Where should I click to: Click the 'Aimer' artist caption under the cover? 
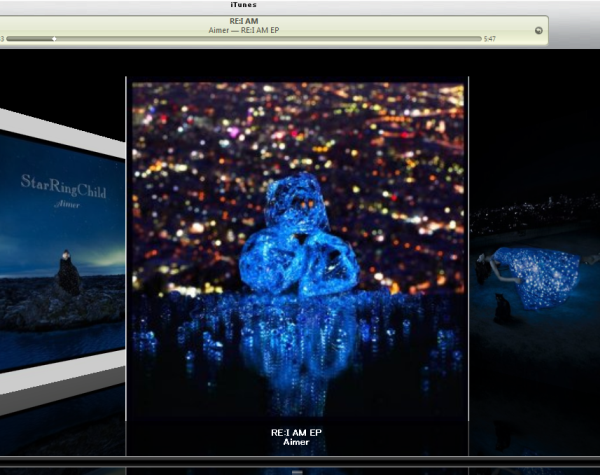296,442
